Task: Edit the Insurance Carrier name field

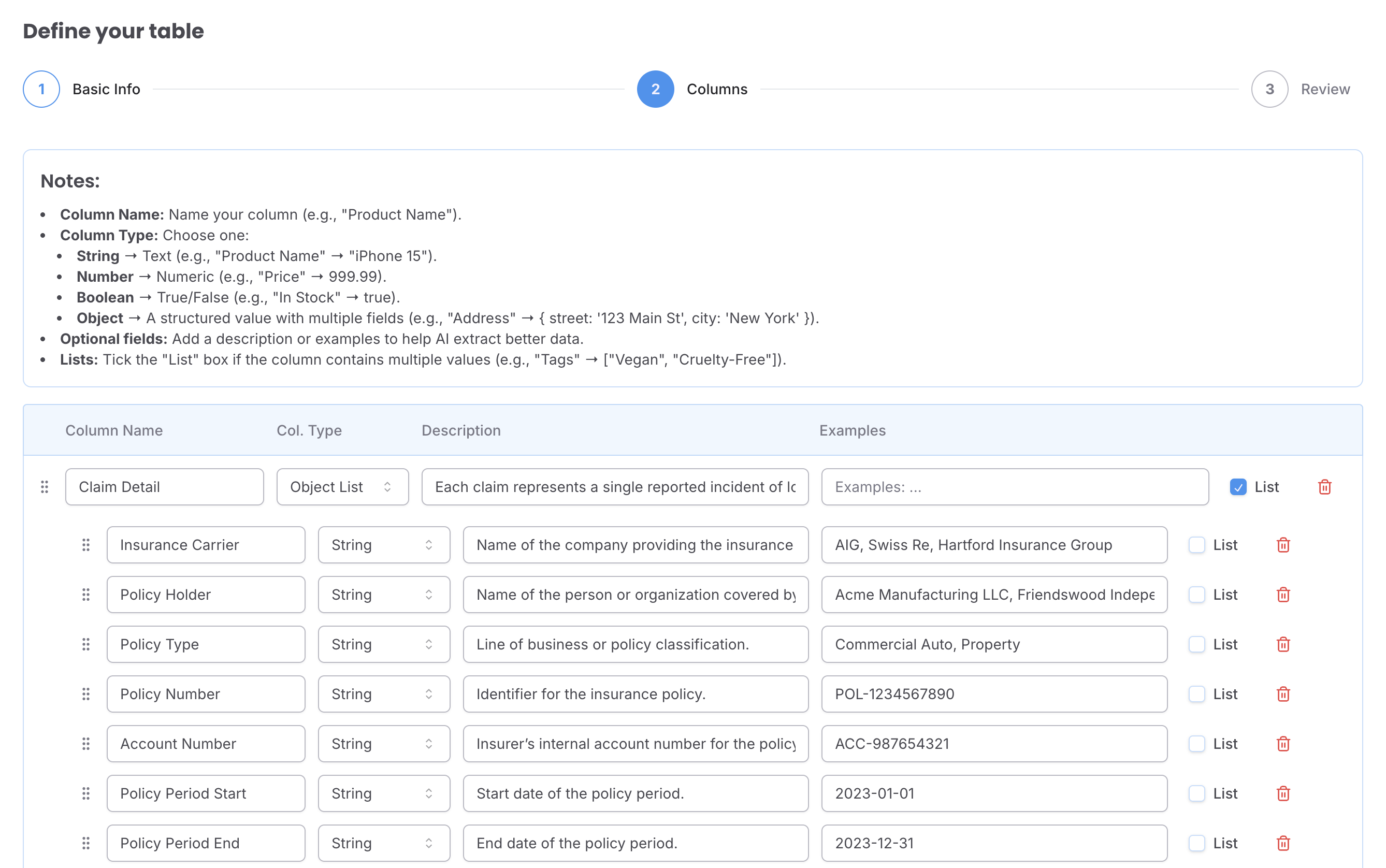Action: coord(206,545)
